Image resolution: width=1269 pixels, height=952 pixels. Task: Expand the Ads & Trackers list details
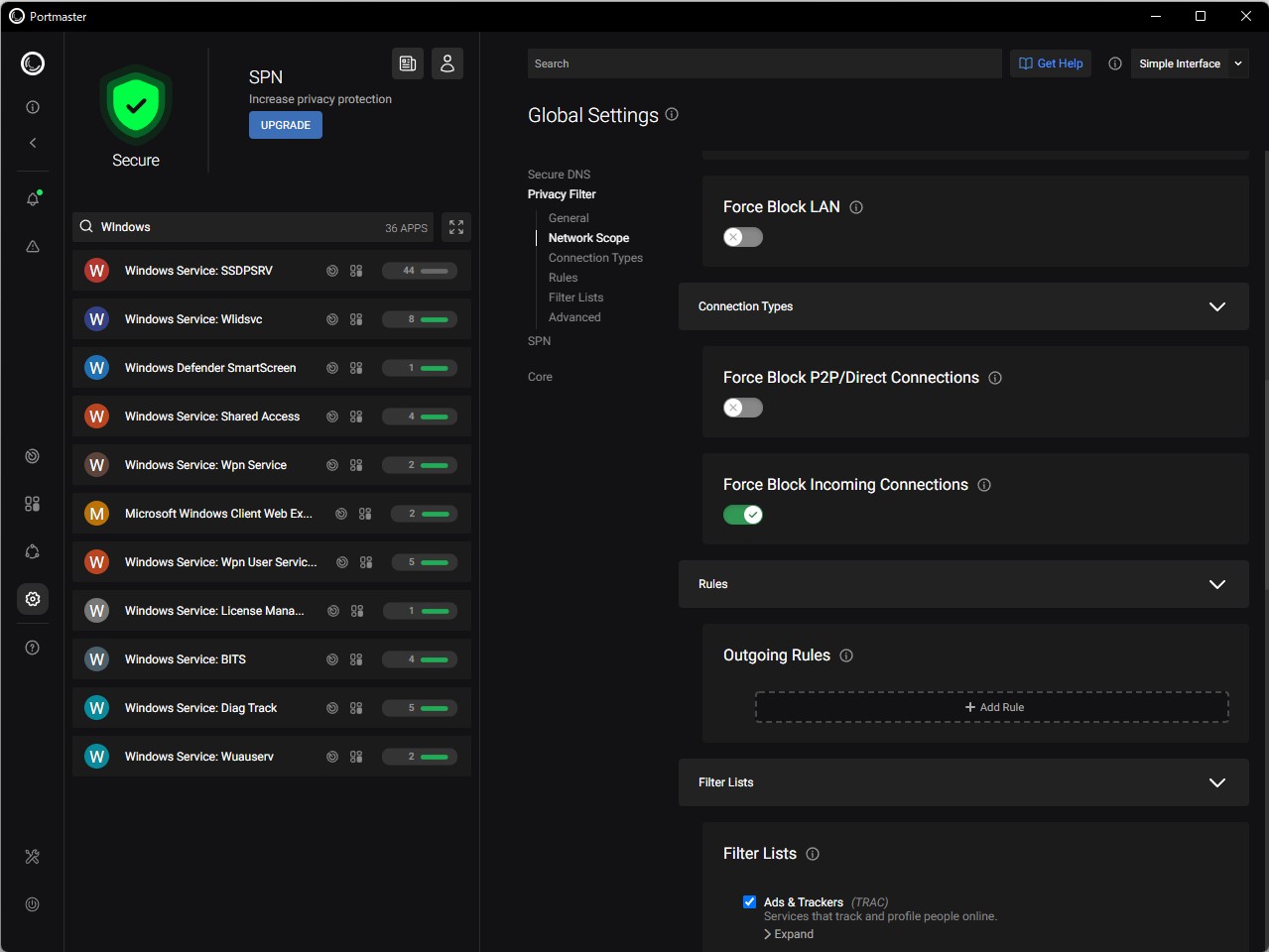[x=790, y=934]
